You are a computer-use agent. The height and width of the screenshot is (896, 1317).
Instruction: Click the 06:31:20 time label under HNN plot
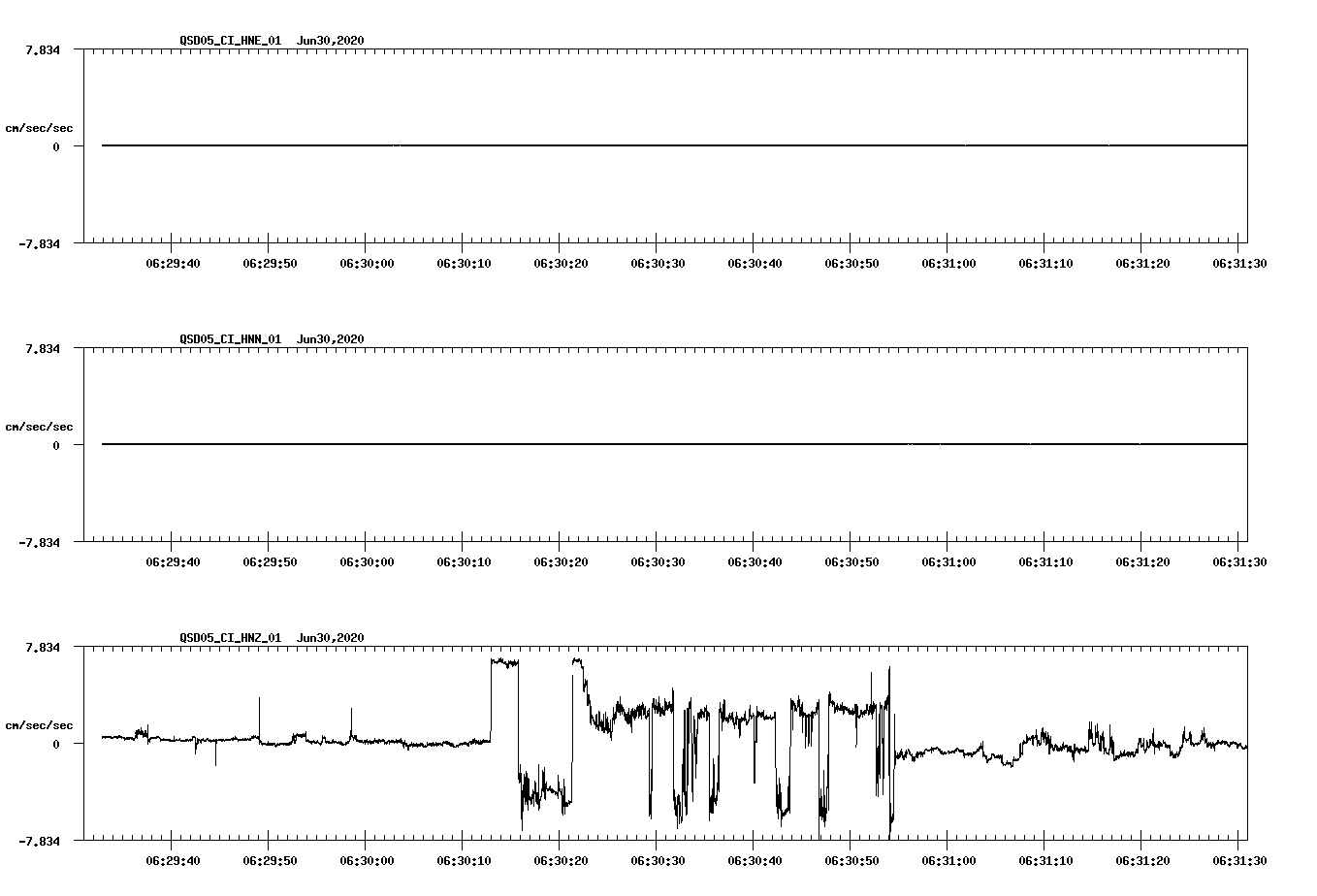pos(1142,561)
